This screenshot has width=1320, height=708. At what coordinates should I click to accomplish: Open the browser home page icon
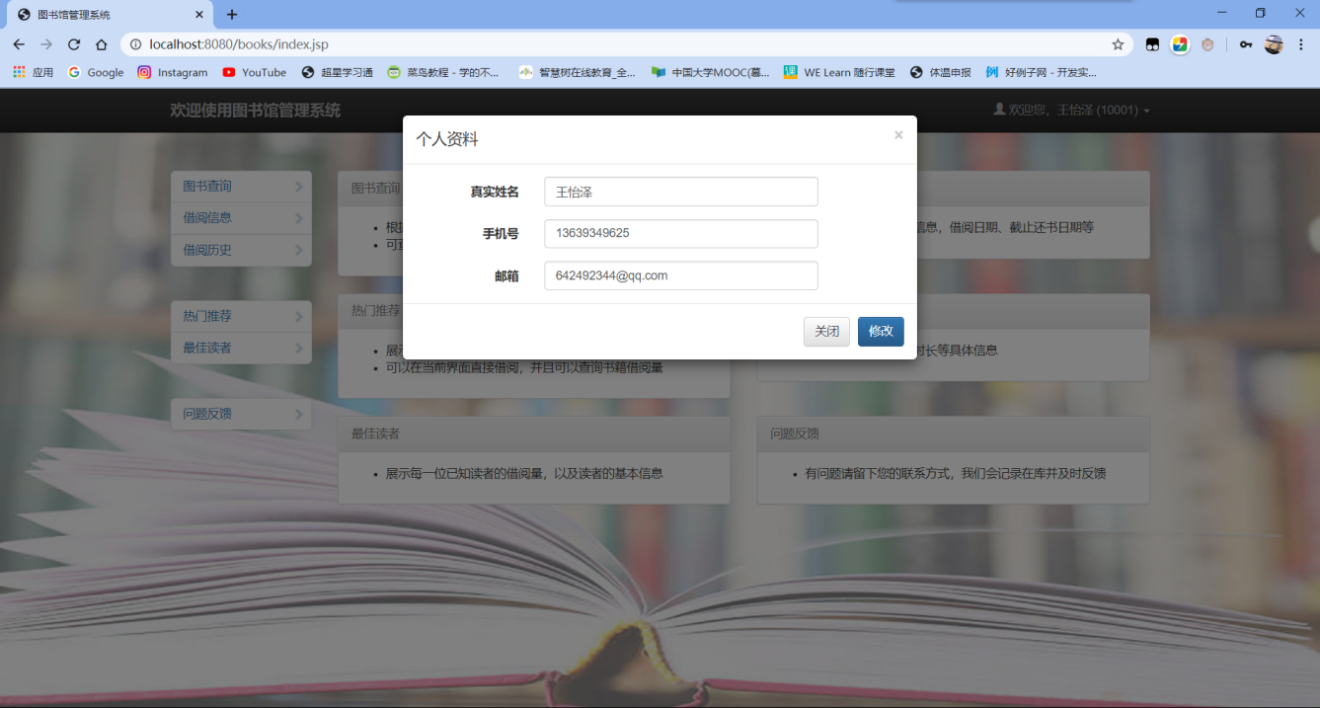pos(101,44)
